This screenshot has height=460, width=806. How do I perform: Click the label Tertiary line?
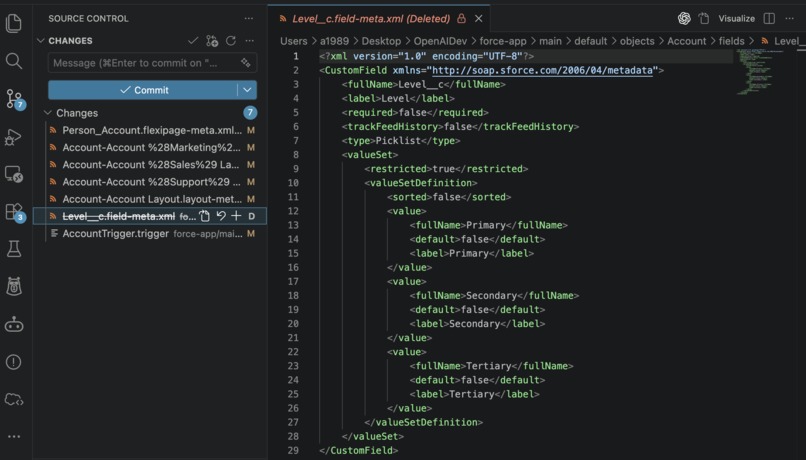[x=474, y=394]
